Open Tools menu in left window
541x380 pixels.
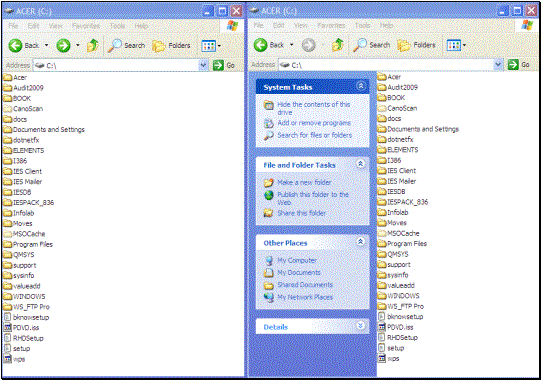117,26
